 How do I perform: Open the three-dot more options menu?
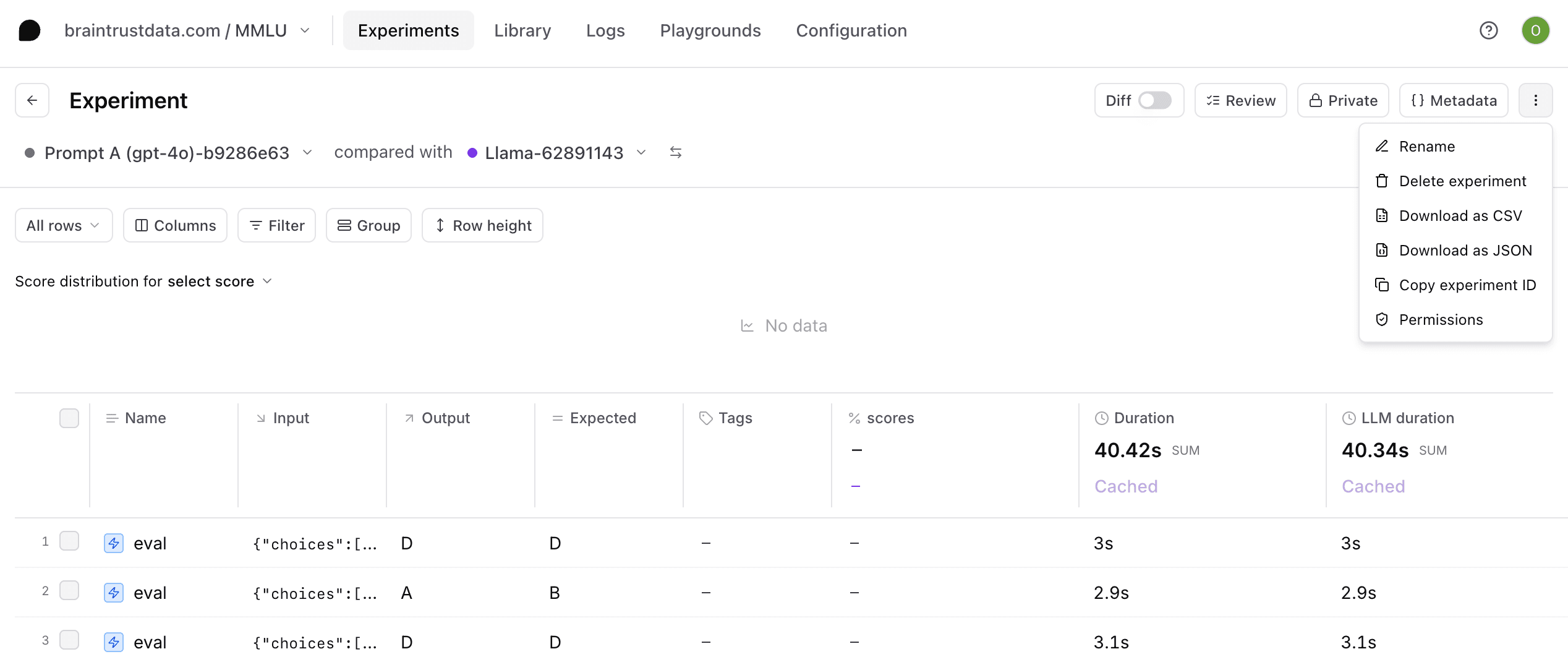click(x=1535, y=100)
